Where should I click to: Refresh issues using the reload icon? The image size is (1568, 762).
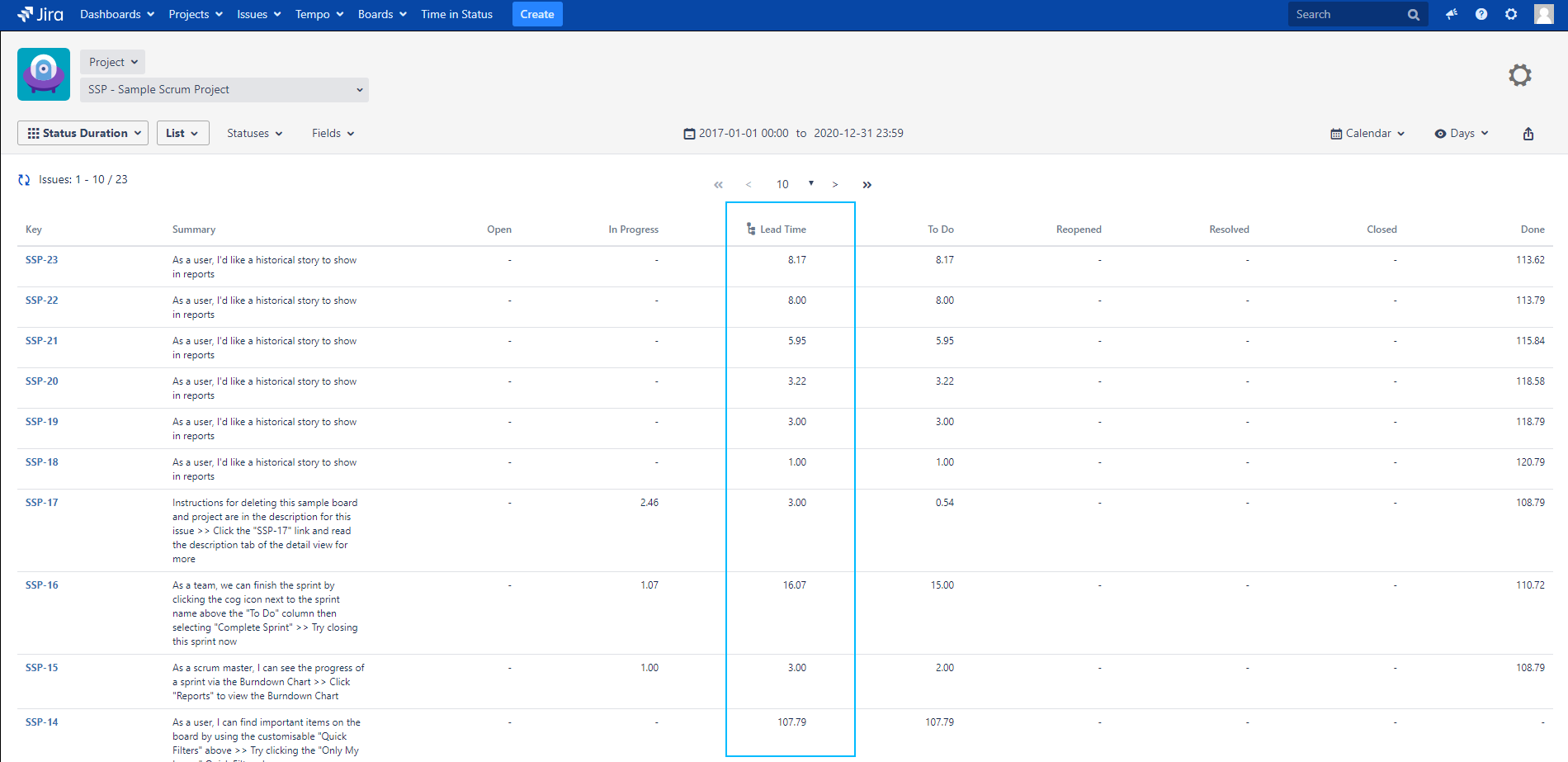point(24,180)
